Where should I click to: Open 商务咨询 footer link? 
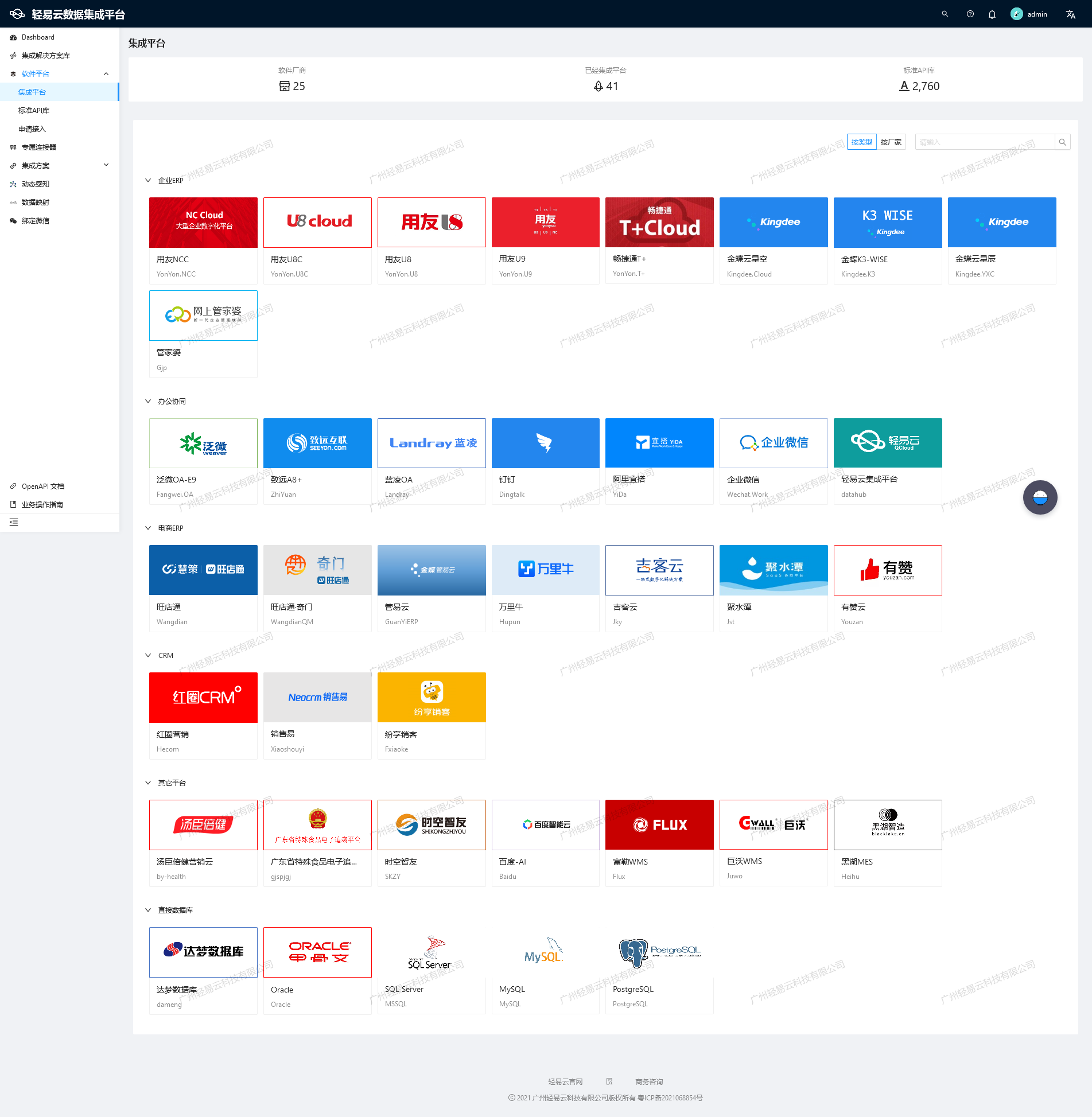(649, 1081)
